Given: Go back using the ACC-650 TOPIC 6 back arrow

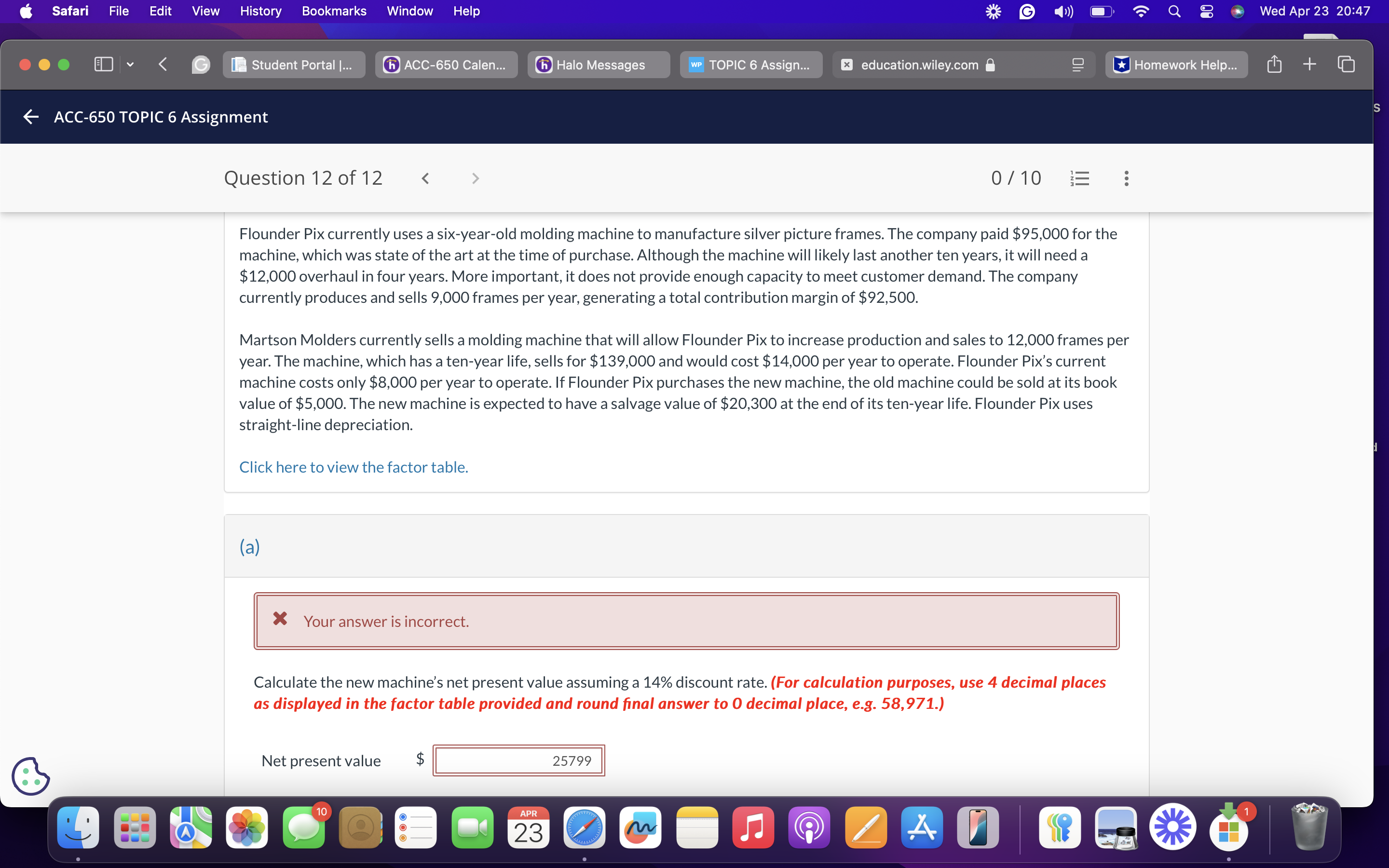Looking at the screenshot, I should coord(30,117).
